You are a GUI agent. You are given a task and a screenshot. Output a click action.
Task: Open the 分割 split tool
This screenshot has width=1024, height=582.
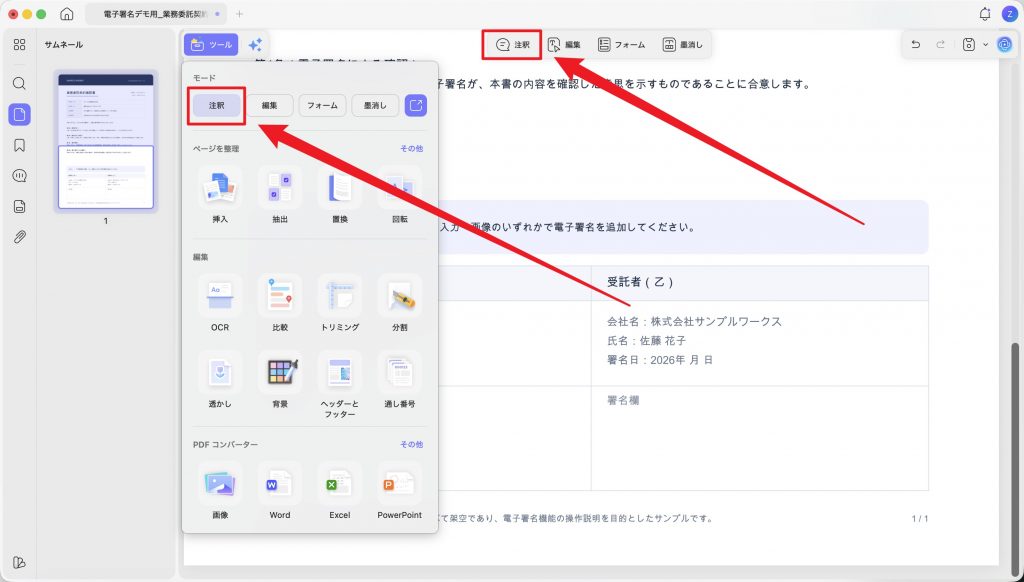[400, 303]
